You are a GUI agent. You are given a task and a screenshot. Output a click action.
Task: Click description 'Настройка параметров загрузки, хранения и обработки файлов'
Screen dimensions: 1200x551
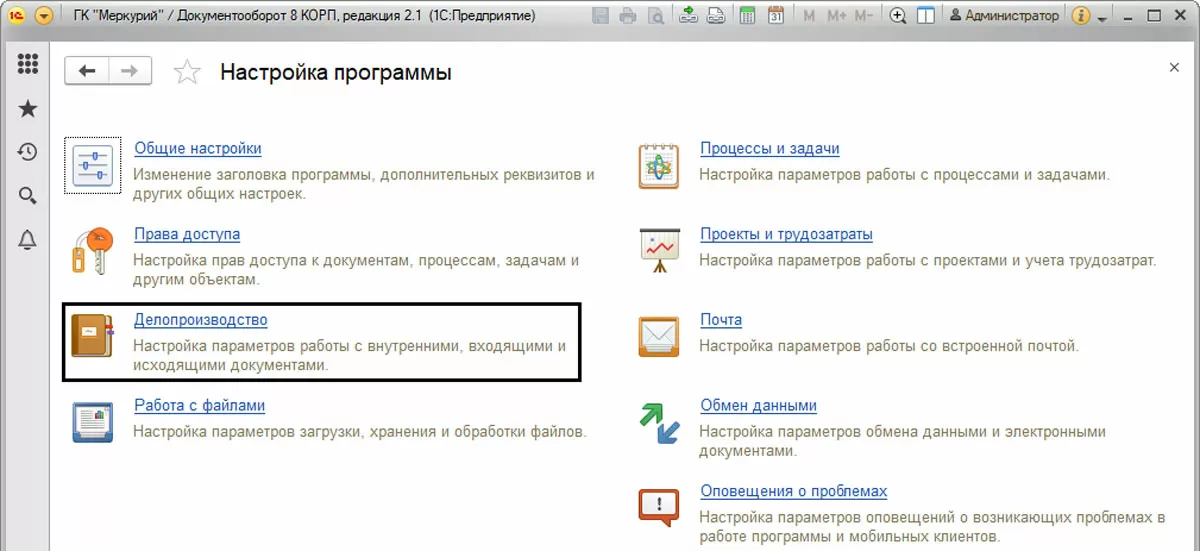(359, 433)
